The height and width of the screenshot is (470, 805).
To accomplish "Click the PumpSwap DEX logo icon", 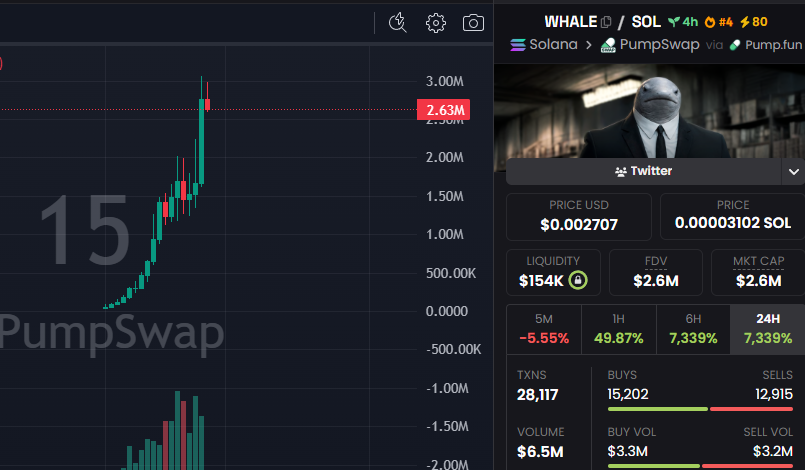I will coord(608,45).
